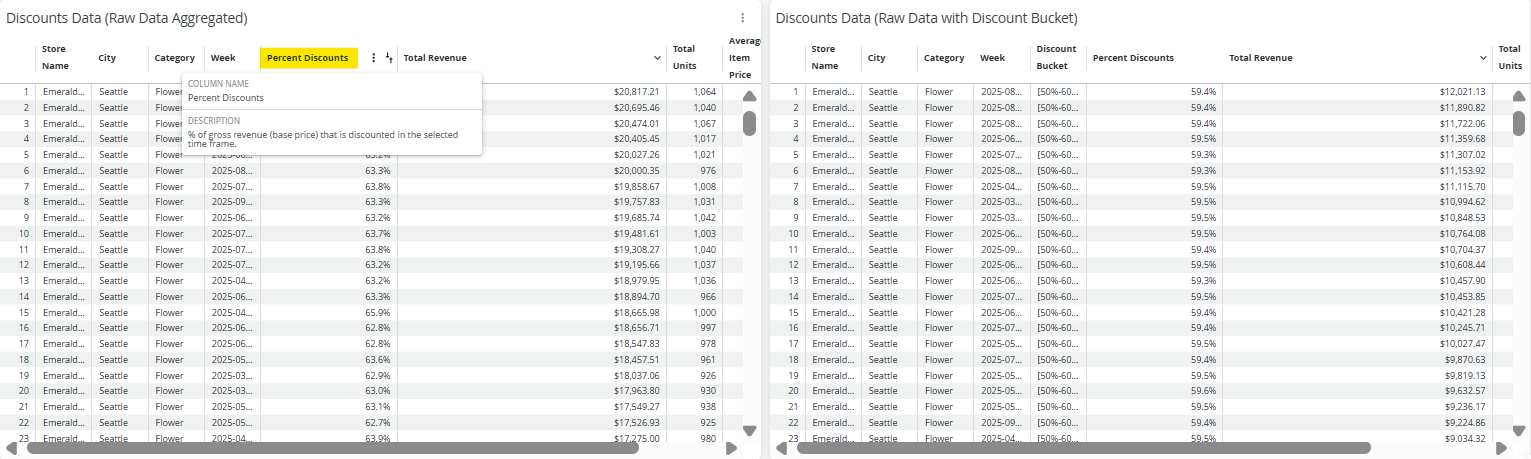The width and height of the screenshot is (1531, 459).
Task: Click the 976 total units cell
Action: (708, 171)
